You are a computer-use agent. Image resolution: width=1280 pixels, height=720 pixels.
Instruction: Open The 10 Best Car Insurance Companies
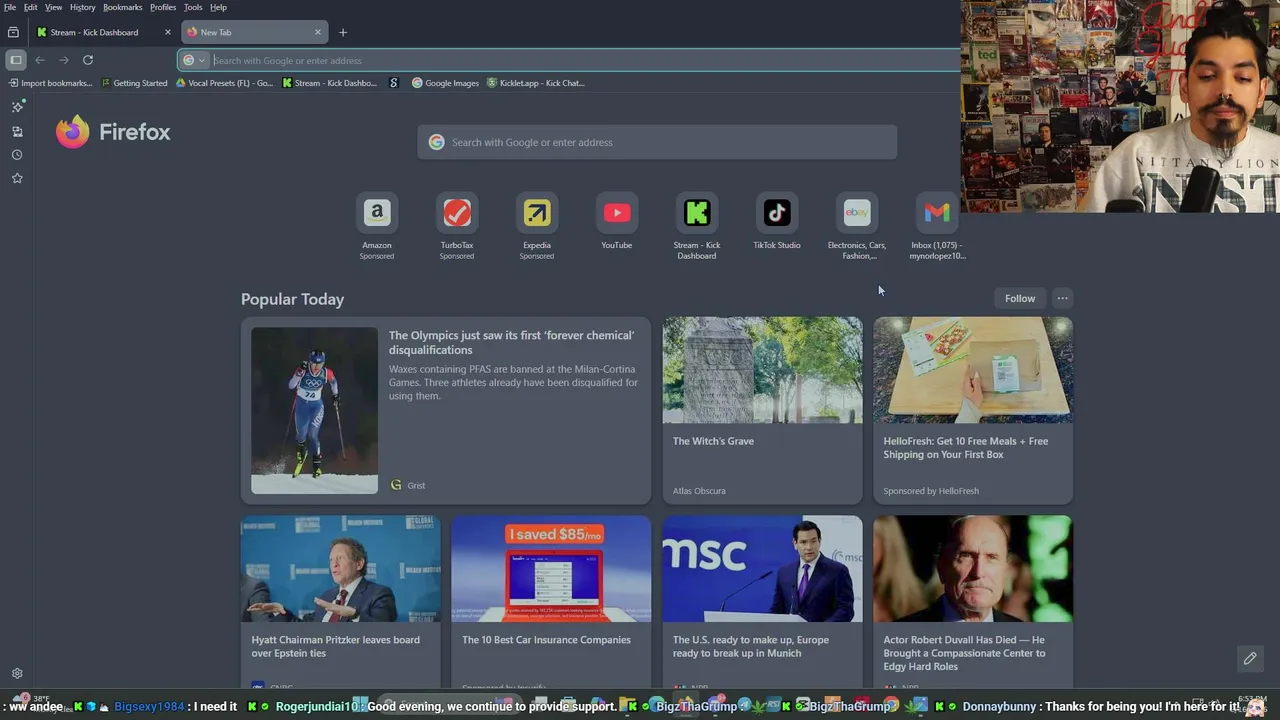pos(551,602)
